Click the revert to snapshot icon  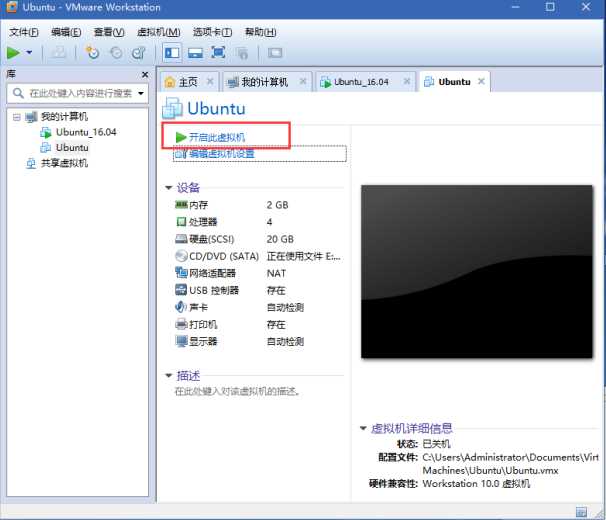point(116,53)
